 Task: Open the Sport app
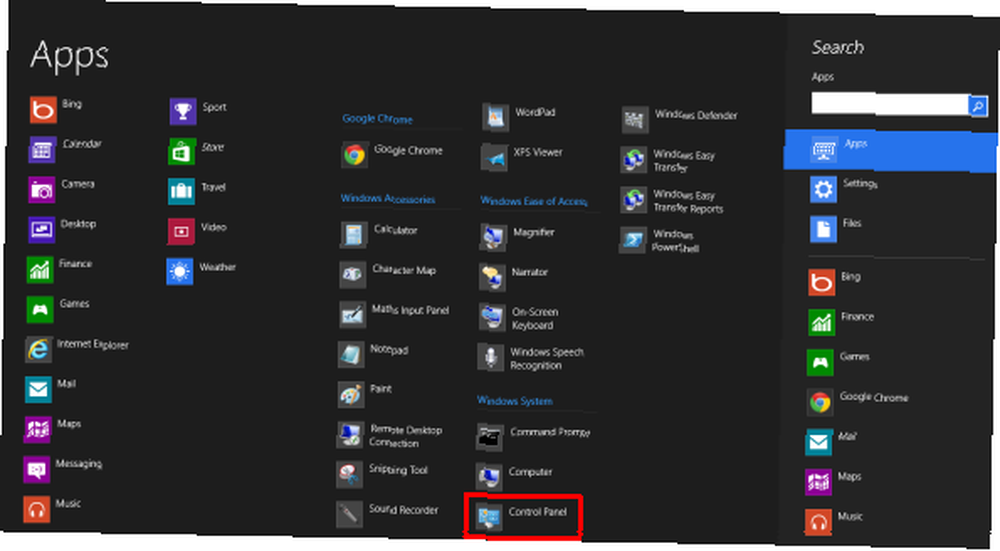(198, 111)
